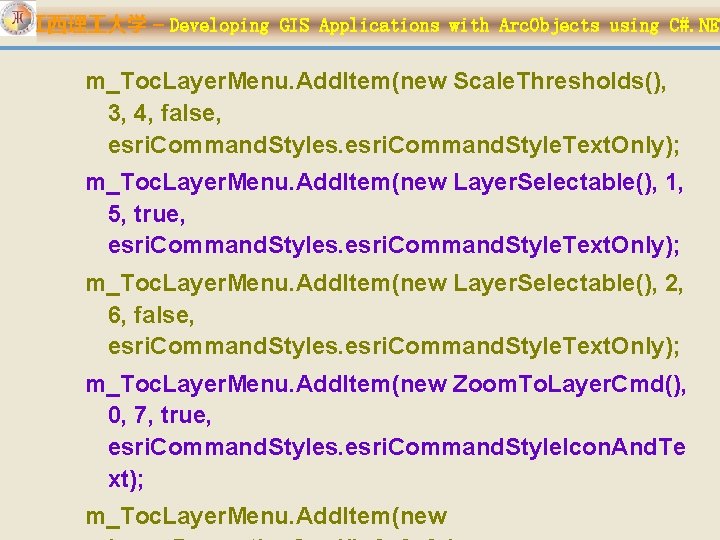The image size is (720, 540).
Task: Click the 'new ZoomToLayerCmd()' code line
Action: point(386,385)
